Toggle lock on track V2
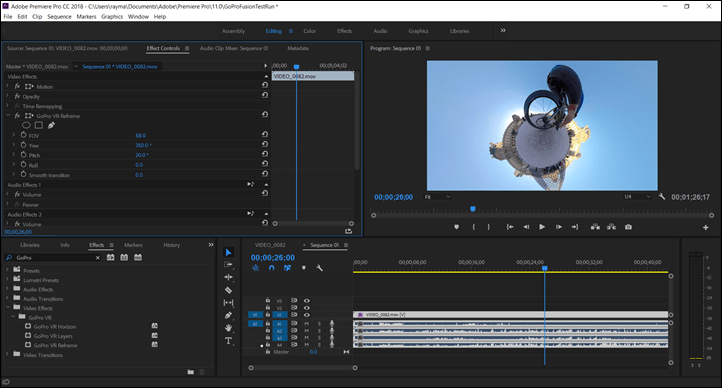722x388 pixels. click(268, 307)
